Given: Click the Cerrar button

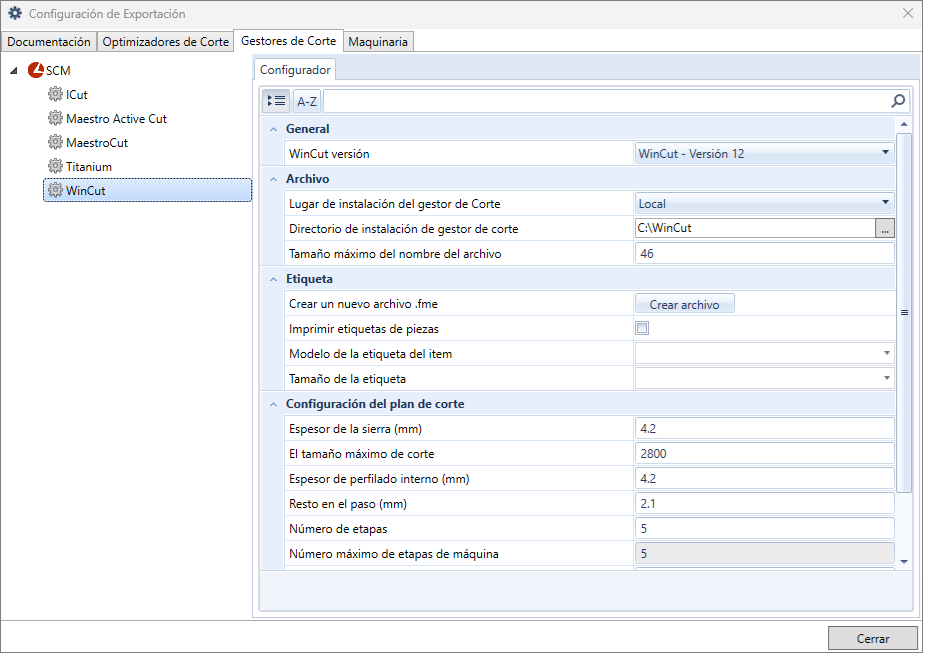Looking at the screenshot, I should tap(872, 638).
